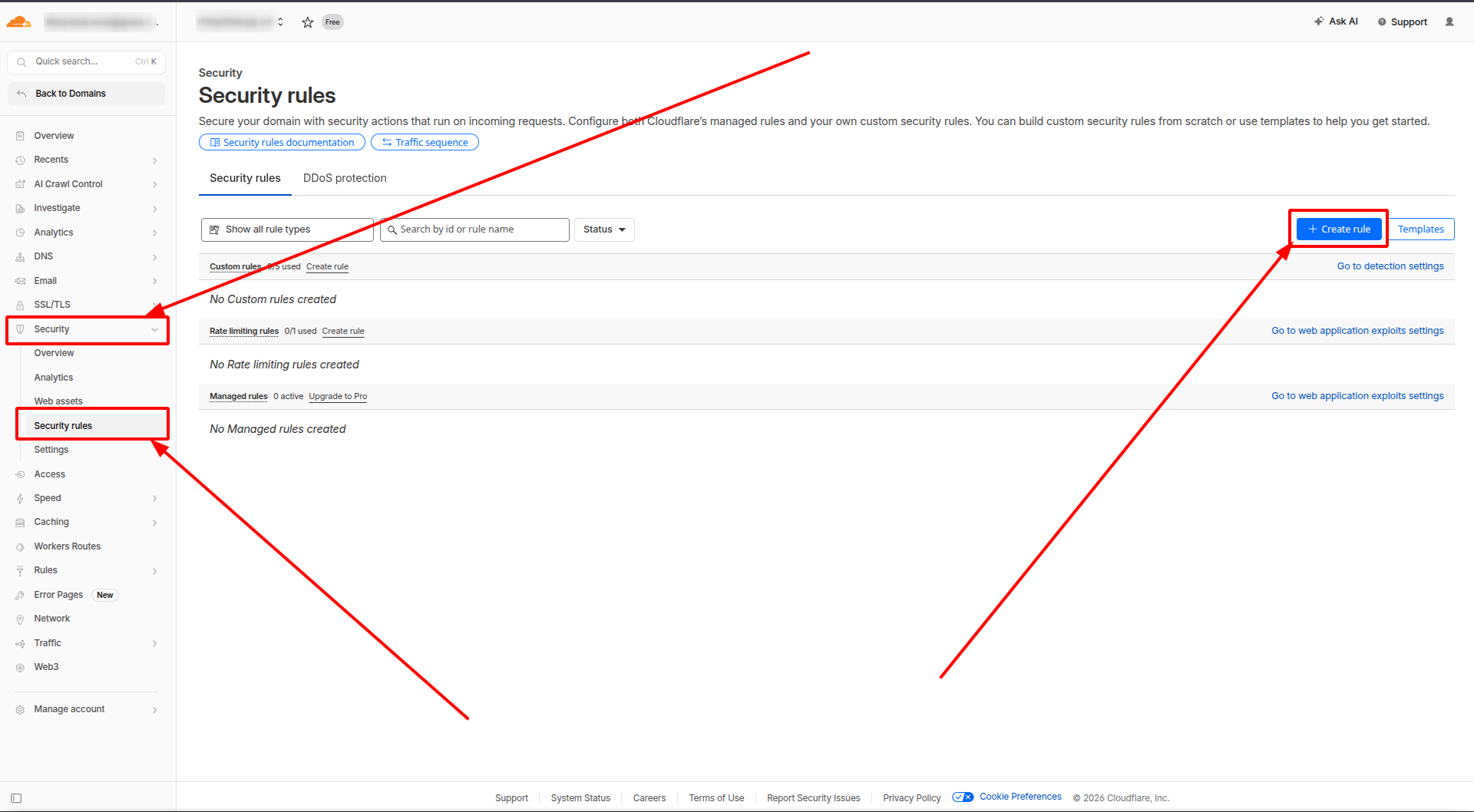The width and height of the screenshot is (1474, 812).
Task: Click Create rule next to Custom rules
Action: tap(327, 266)
